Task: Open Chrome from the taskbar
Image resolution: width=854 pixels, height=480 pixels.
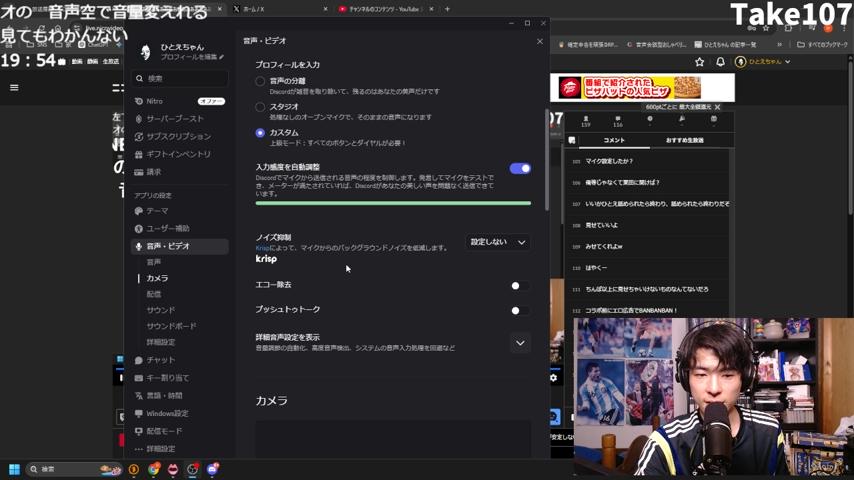Action: pos(154,469)
